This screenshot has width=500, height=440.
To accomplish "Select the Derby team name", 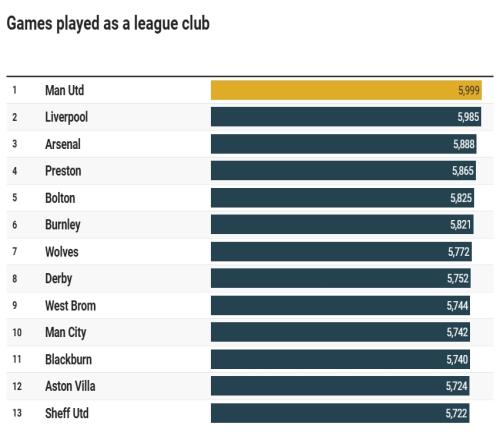I will pos(58,279).
